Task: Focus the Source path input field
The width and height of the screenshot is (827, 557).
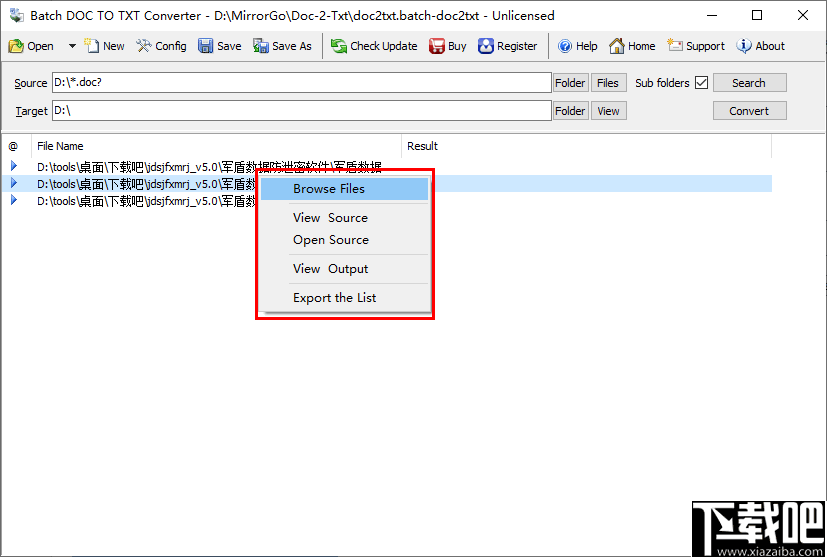Action: tap(302, 83)
